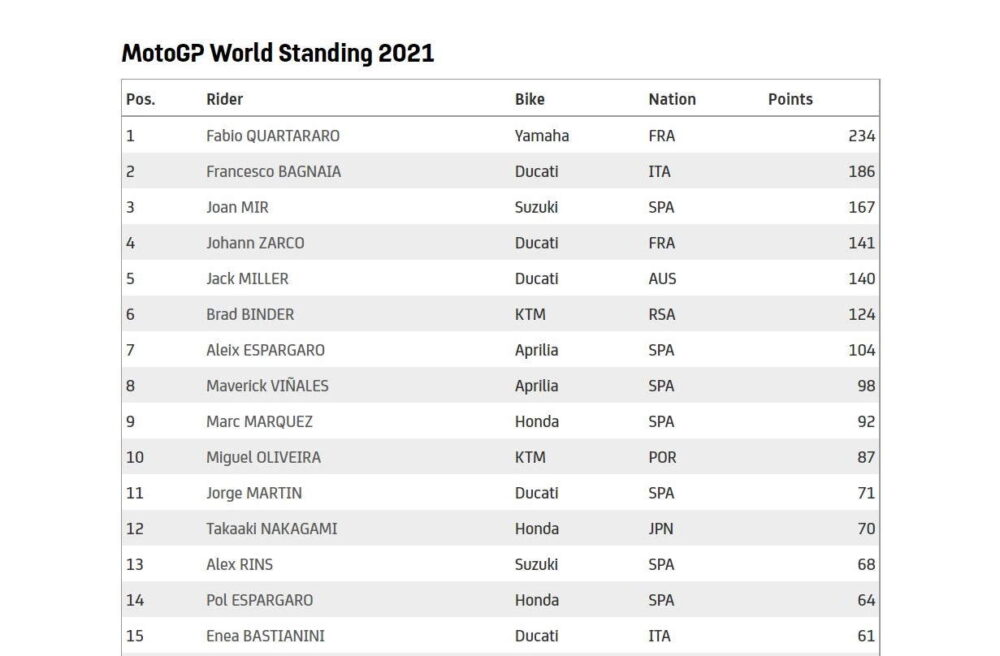Click Jack MILLER rider name
Viewport: 1000px width, 656px height.
tap(247, 279)
